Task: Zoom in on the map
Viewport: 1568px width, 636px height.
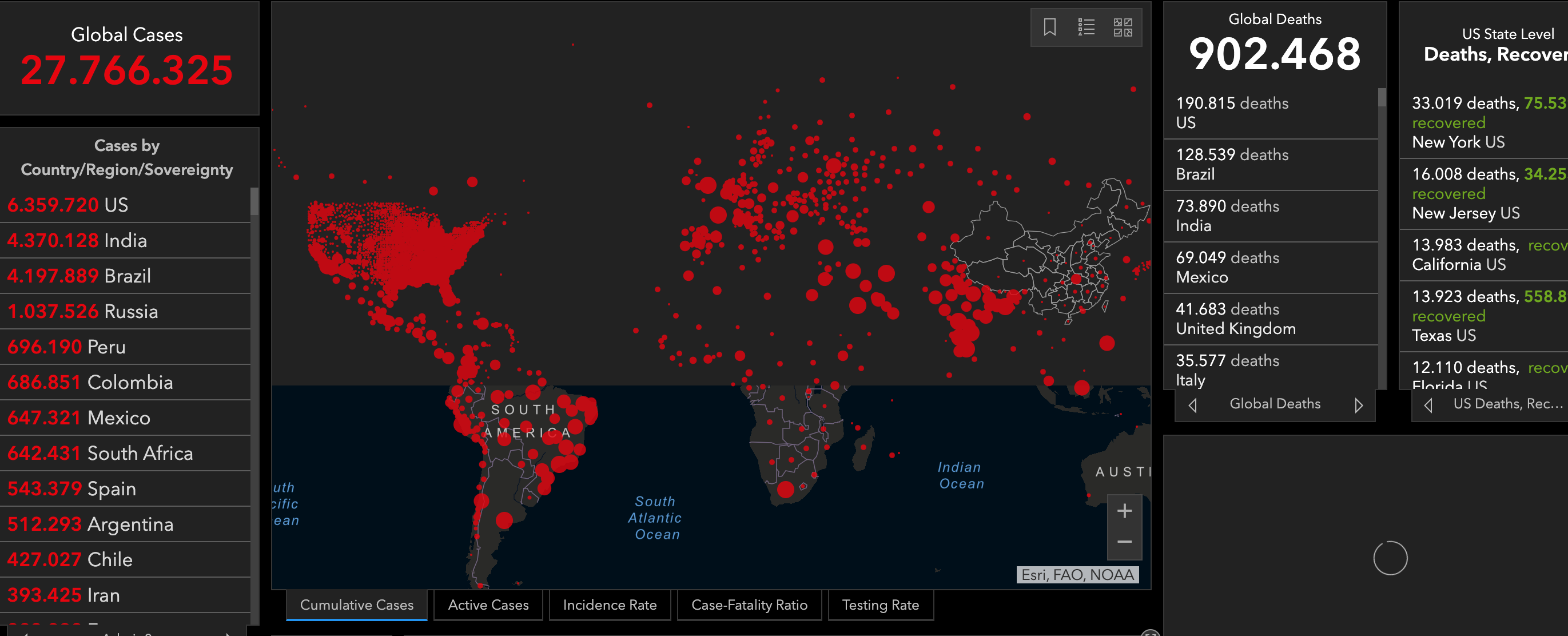Action: coord(1124,511)
